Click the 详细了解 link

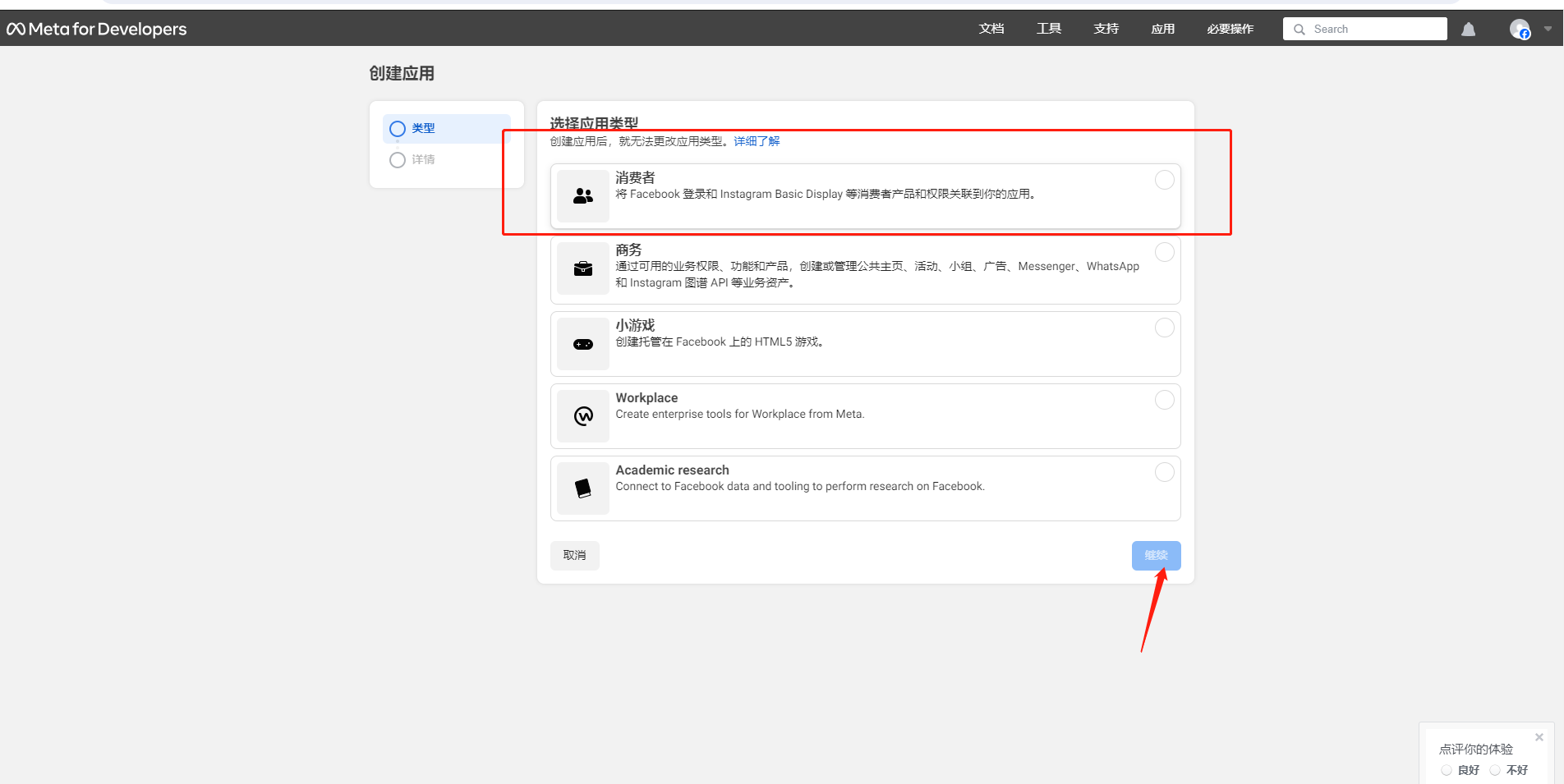[757, 141]
